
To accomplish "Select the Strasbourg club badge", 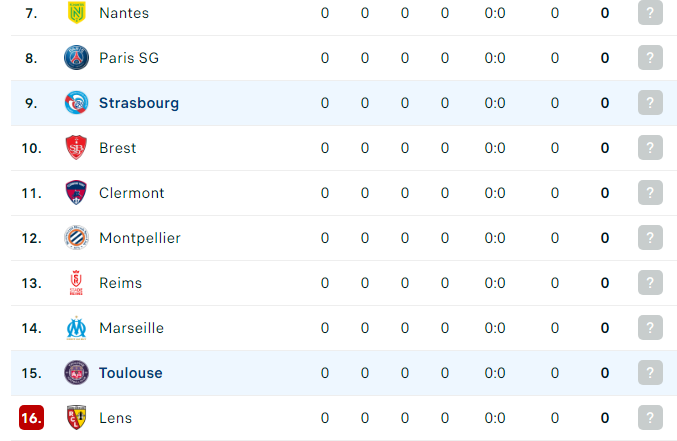I will point(76,103).
